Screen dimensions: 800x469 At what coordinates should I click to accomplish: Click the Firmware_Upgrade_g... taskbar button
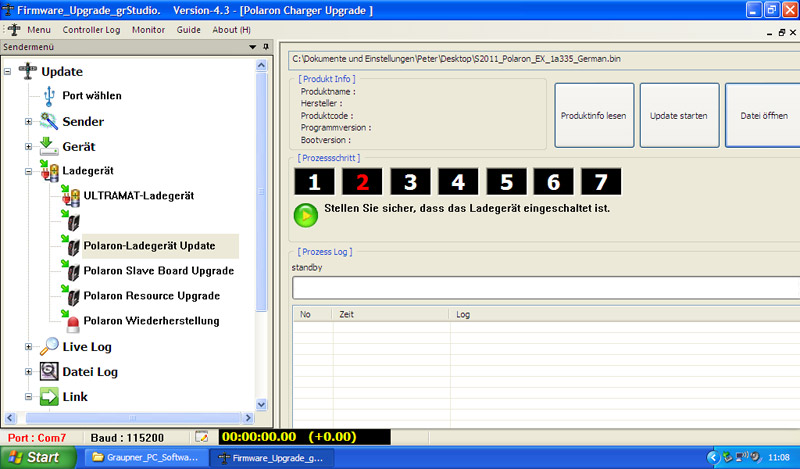(272, 457)
